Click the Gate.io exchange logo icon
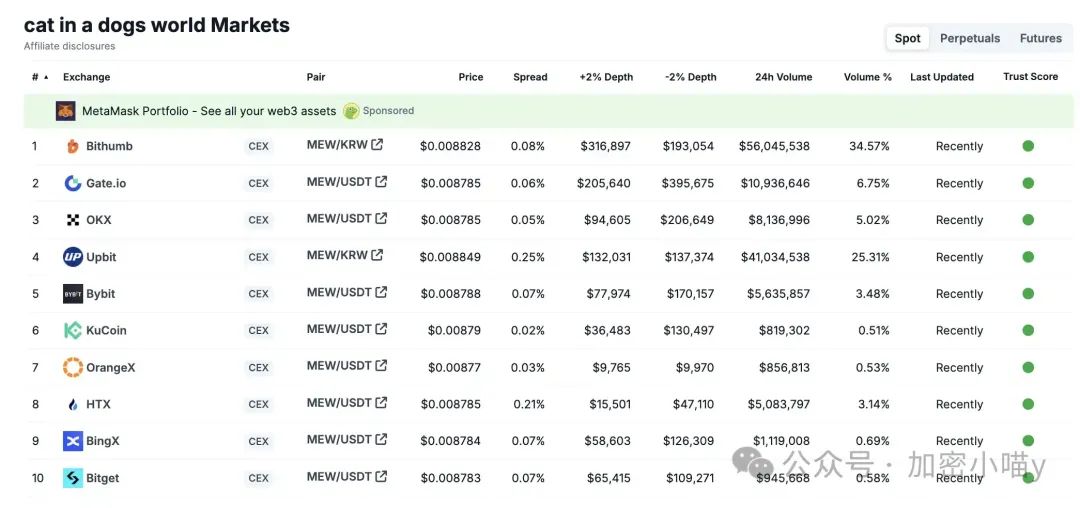 (73, 183)
